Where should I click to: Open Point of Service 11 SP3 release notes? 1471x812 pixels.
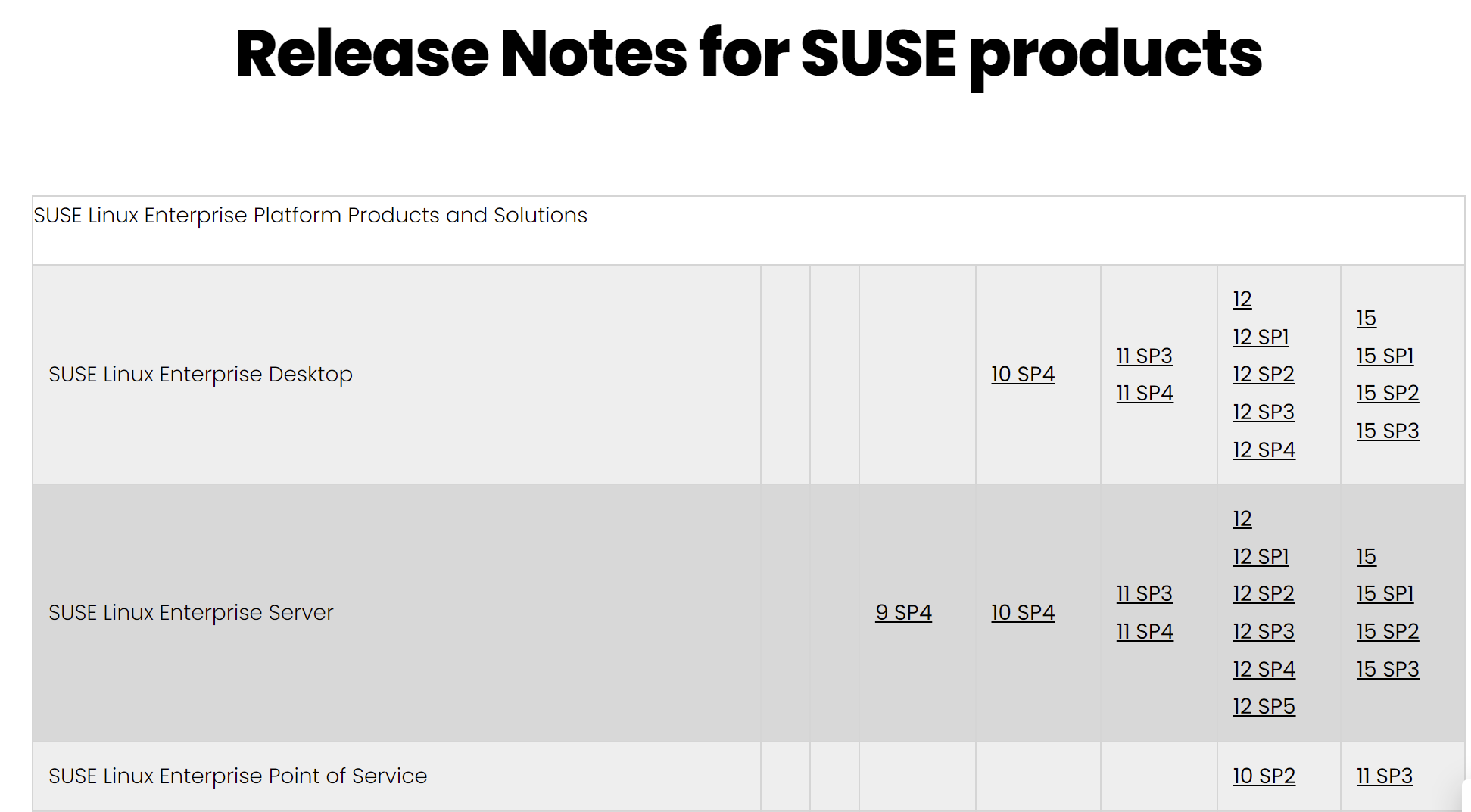1384,775
